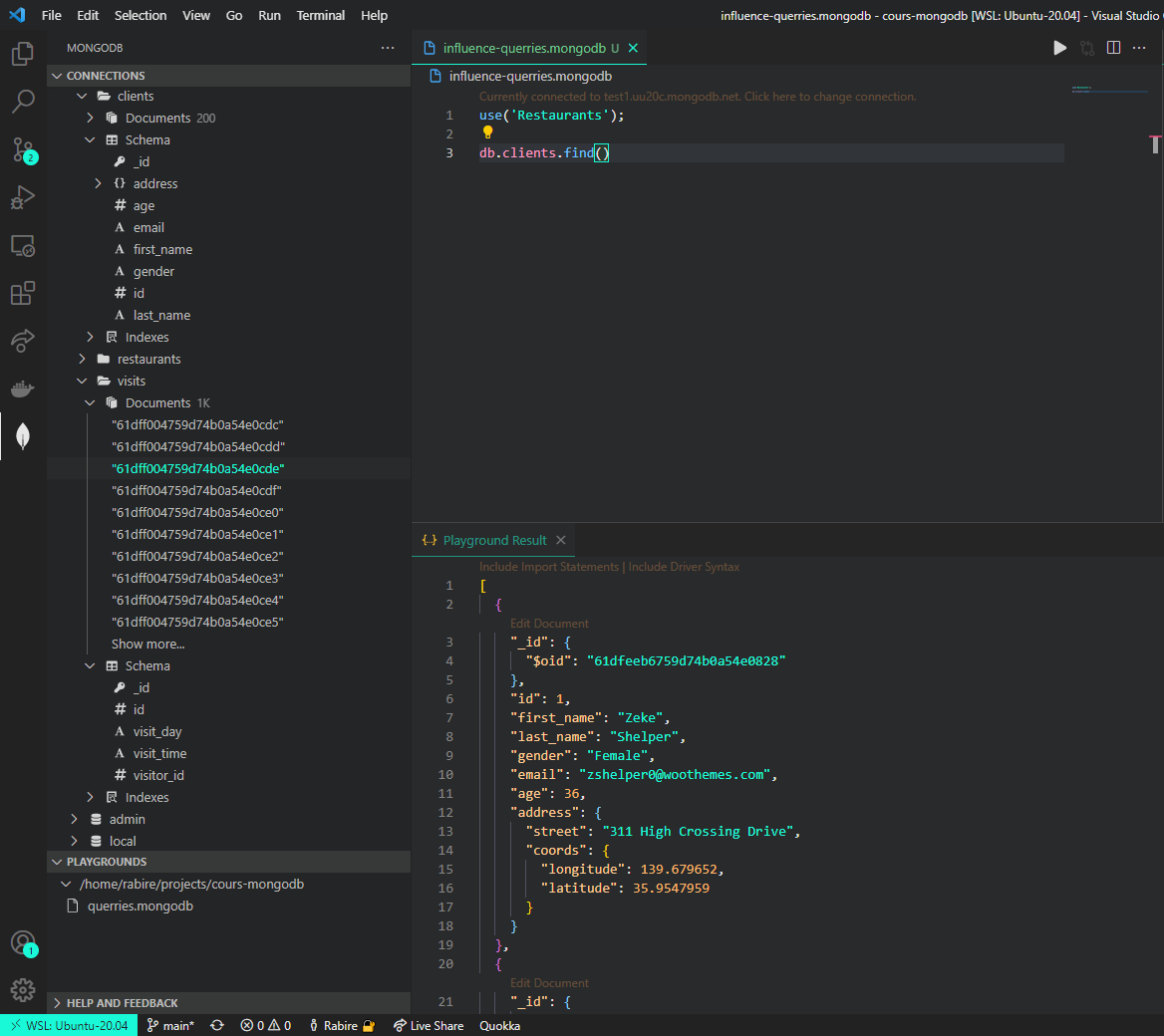The image size is (1164, 1036).
Task: Open the MongoDB leaf view
Action: coord(23,436)
